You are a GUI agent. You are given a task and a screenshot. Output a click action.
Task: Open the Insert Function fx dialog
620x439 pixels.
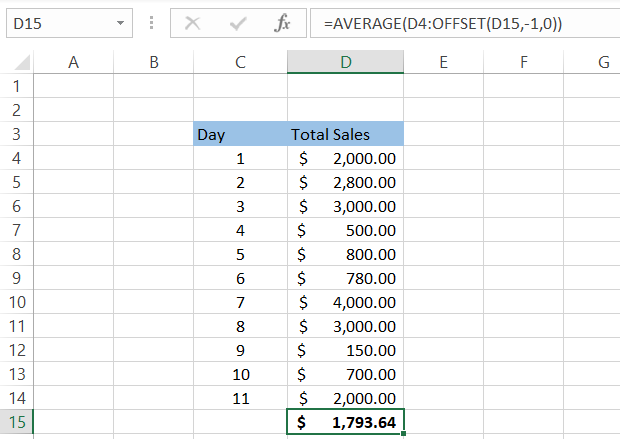click(282, 23)
